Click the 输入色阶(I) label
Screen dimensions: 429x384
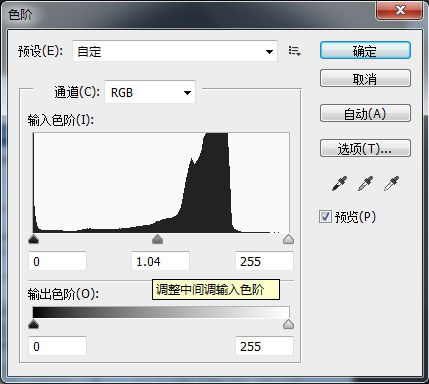click(x=61, y=120)
